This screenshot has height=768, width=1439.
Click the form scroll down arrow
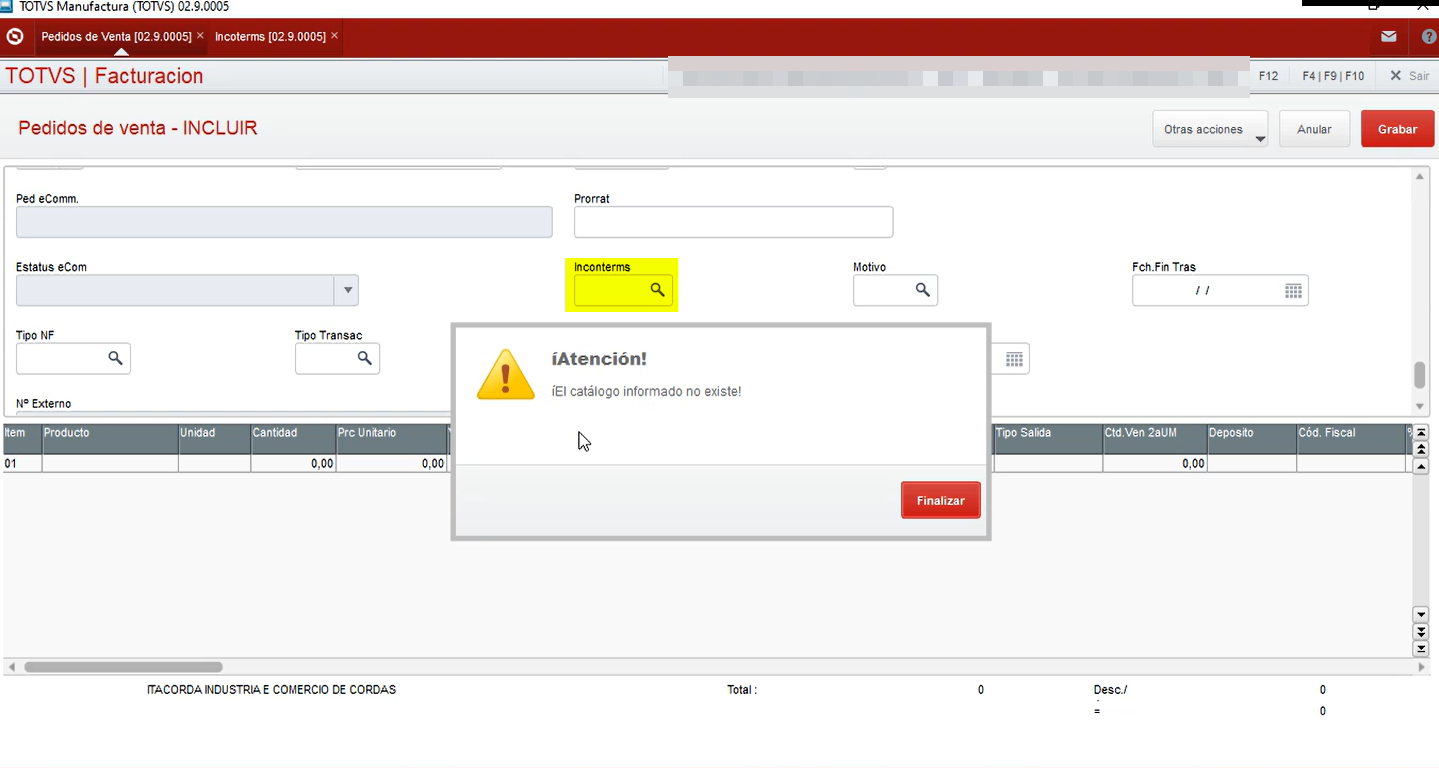tap(1420, 406)
